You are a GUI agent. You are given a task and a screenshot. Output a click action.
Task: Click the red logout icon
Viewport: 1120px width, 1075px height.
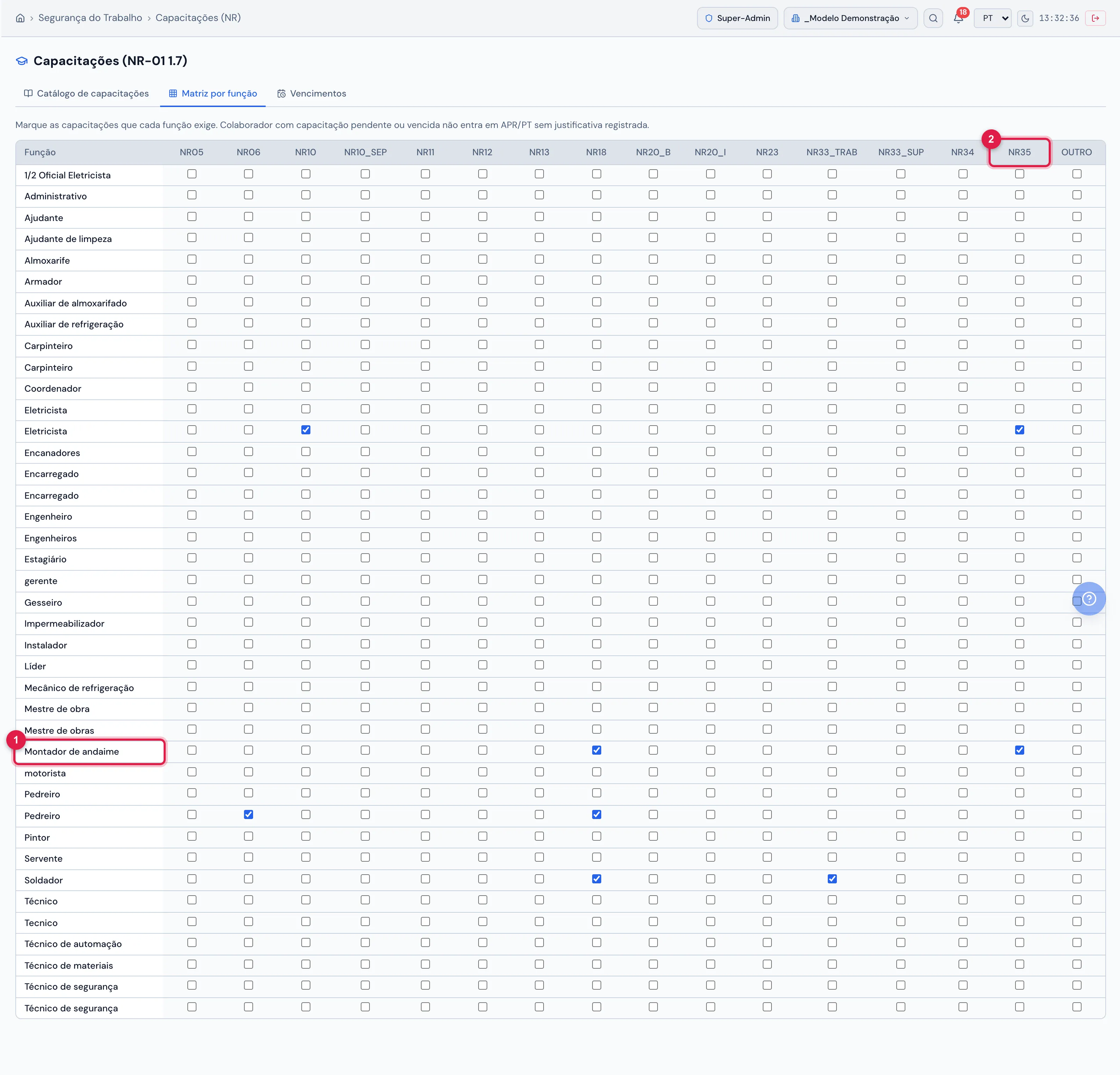click(1096, 18)
